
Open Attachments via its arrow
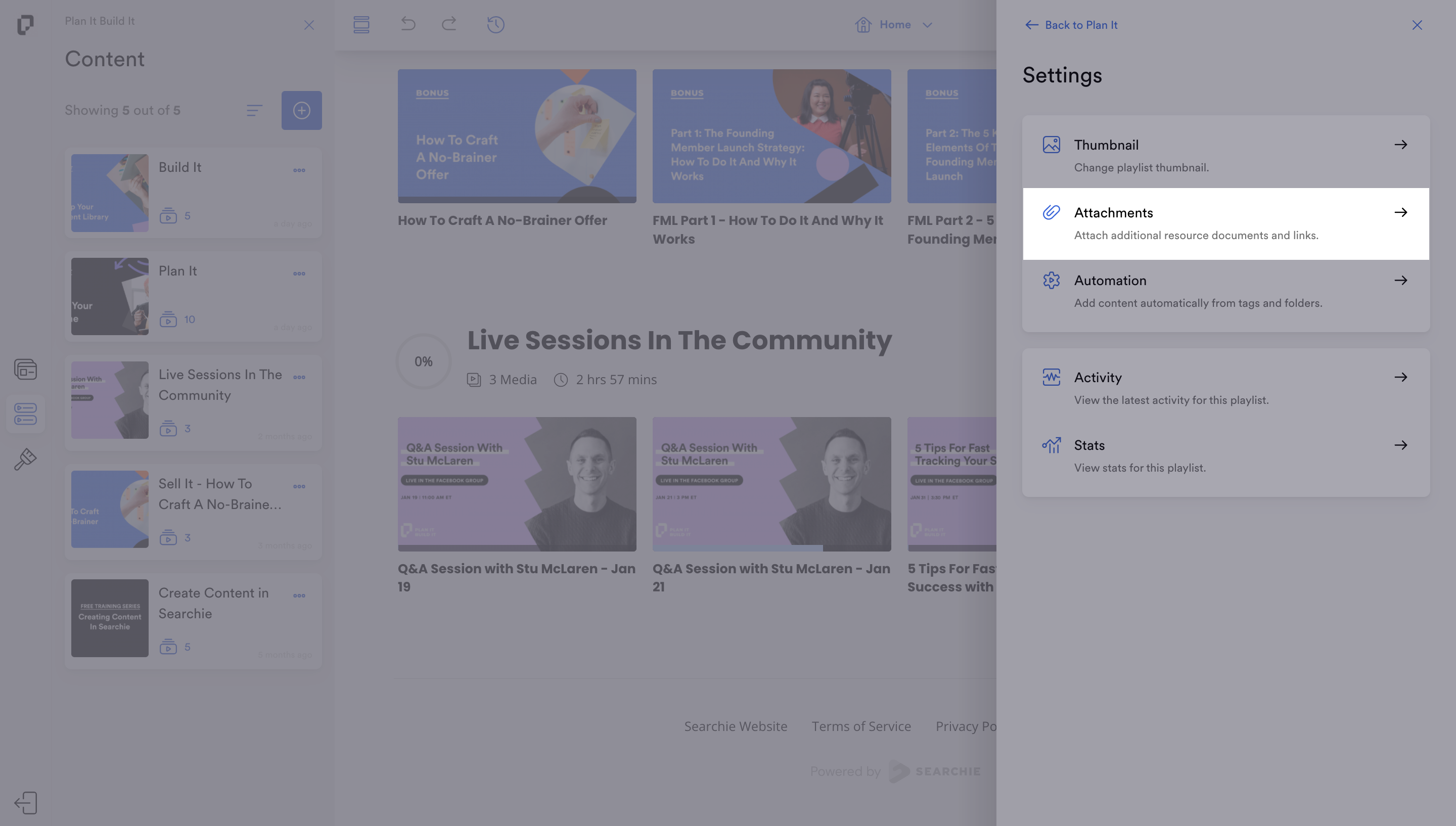pyautogui.click(x=1401, y=212)
